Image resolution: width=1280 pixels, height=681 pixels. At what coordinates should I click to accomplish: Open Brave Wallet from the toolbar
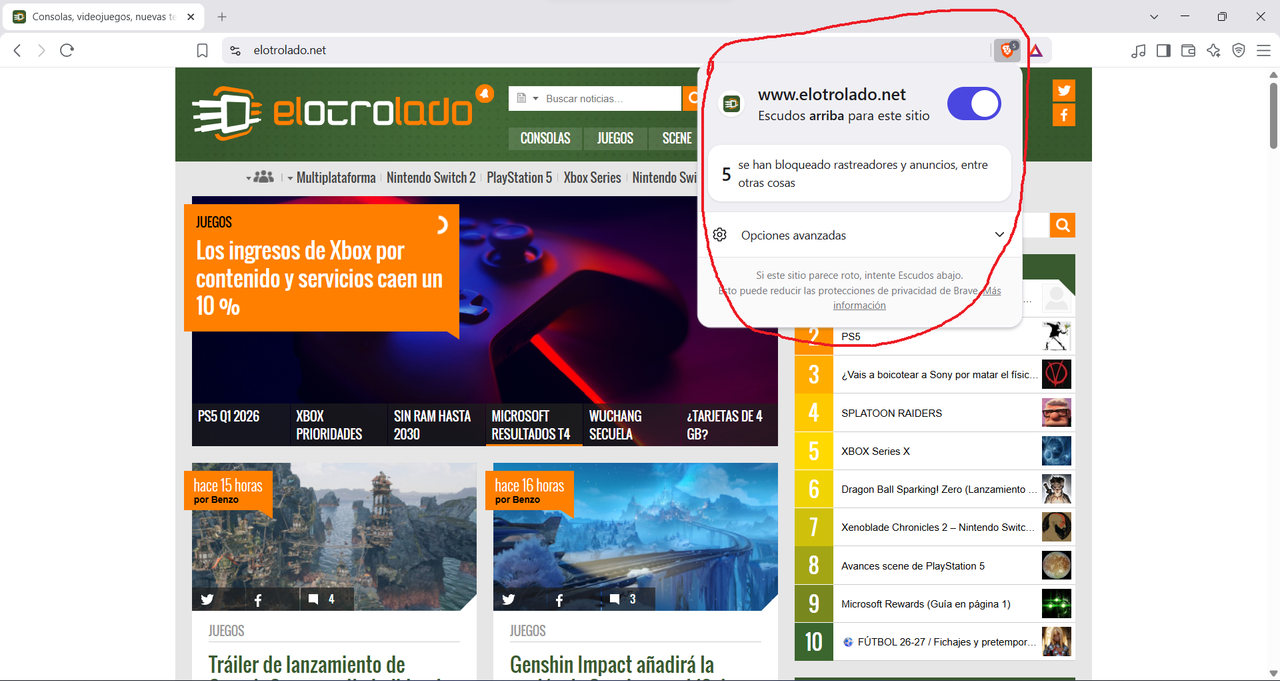(x=1188, y=50)
